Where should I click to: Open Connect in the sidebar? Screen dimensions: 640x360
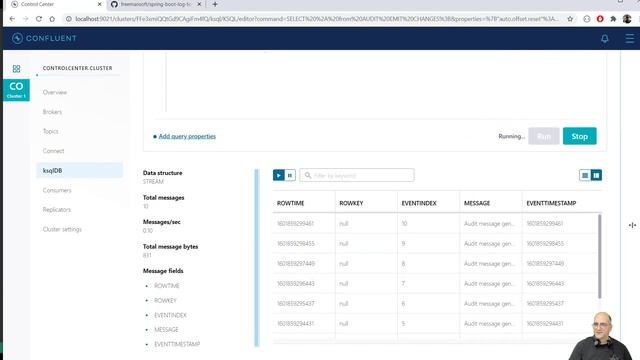53,151
